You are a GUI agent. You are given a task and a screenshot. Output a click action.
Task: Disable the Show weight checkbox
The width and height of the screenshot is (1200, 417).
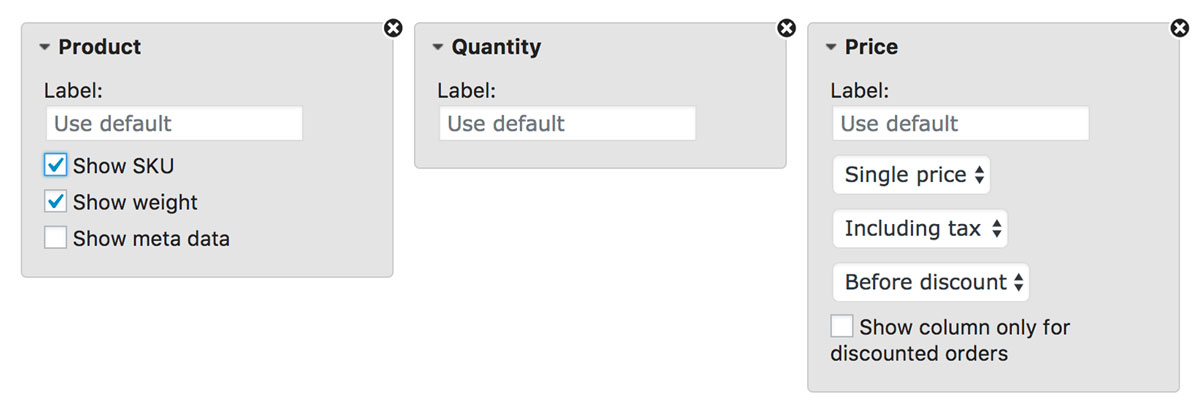point(56,202)
